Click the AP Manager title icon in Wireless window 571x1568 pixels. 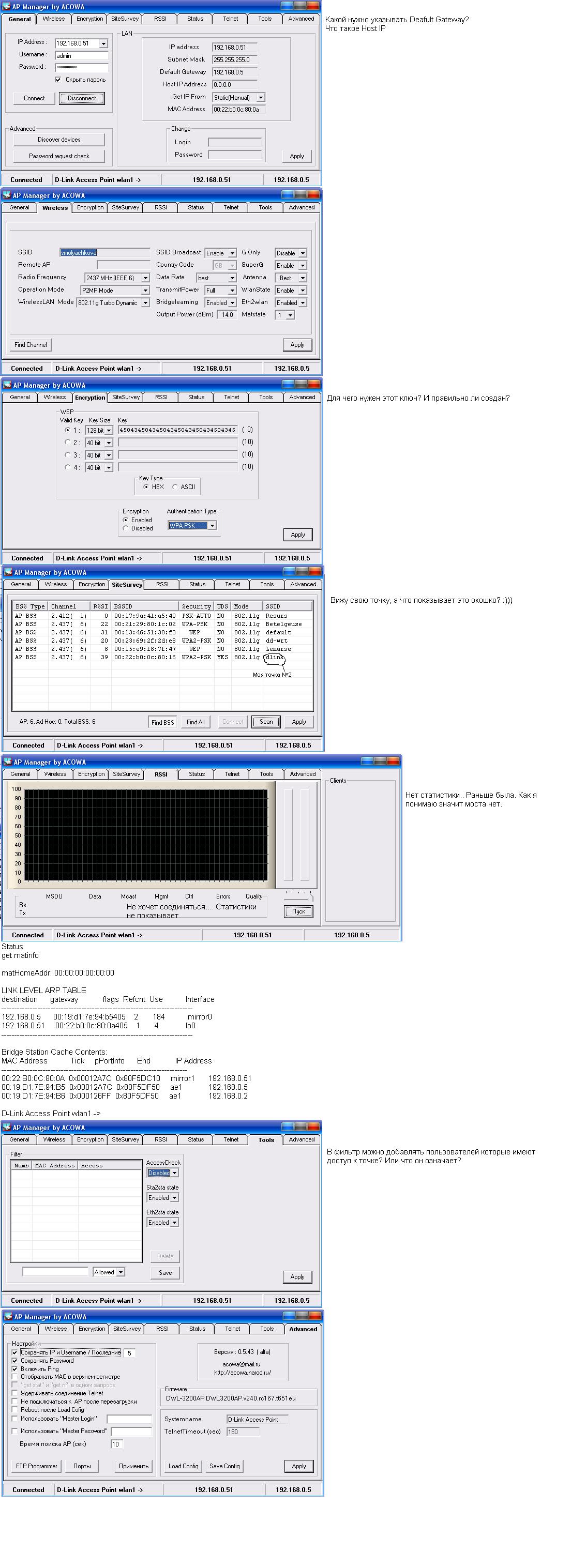click(x=7, y=195)
